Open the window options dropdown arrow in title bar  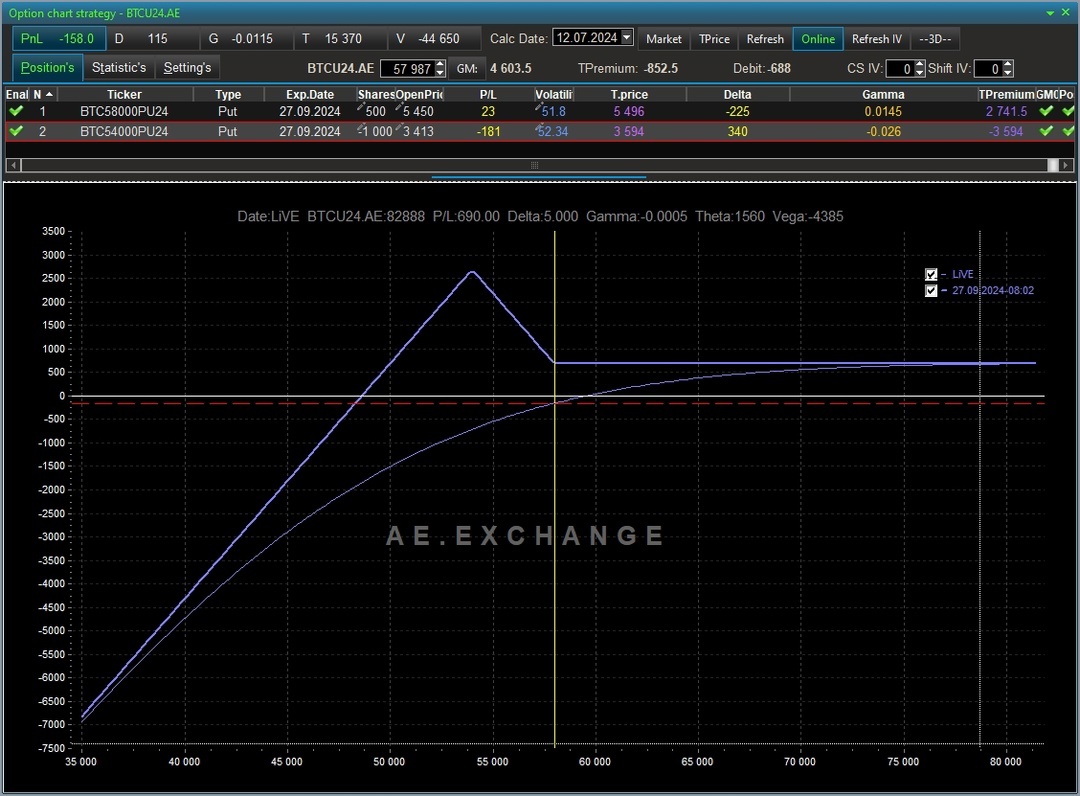tap(1050, 13)
